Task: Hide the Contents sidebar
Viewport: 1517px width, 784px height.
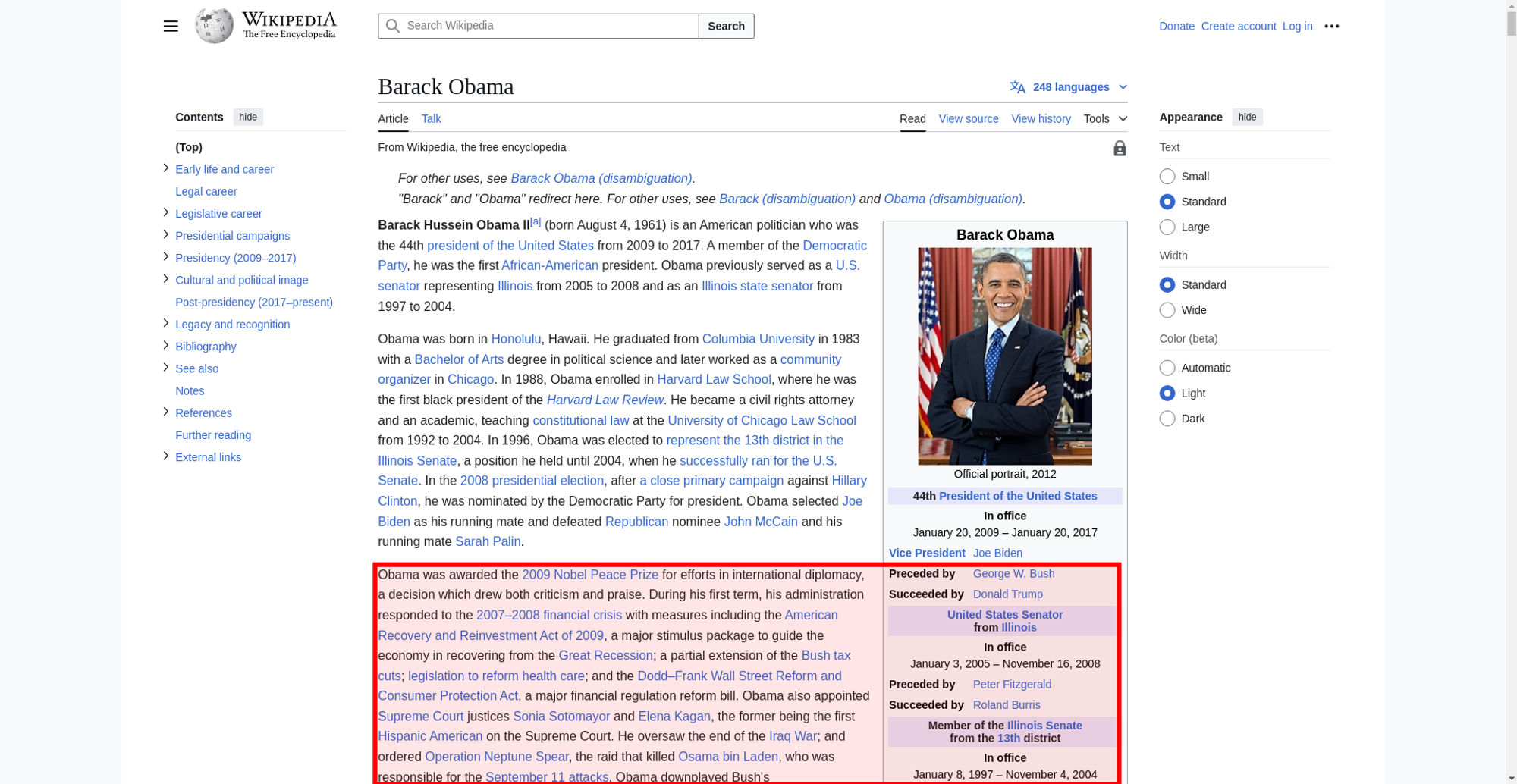Action: [248, 117]
